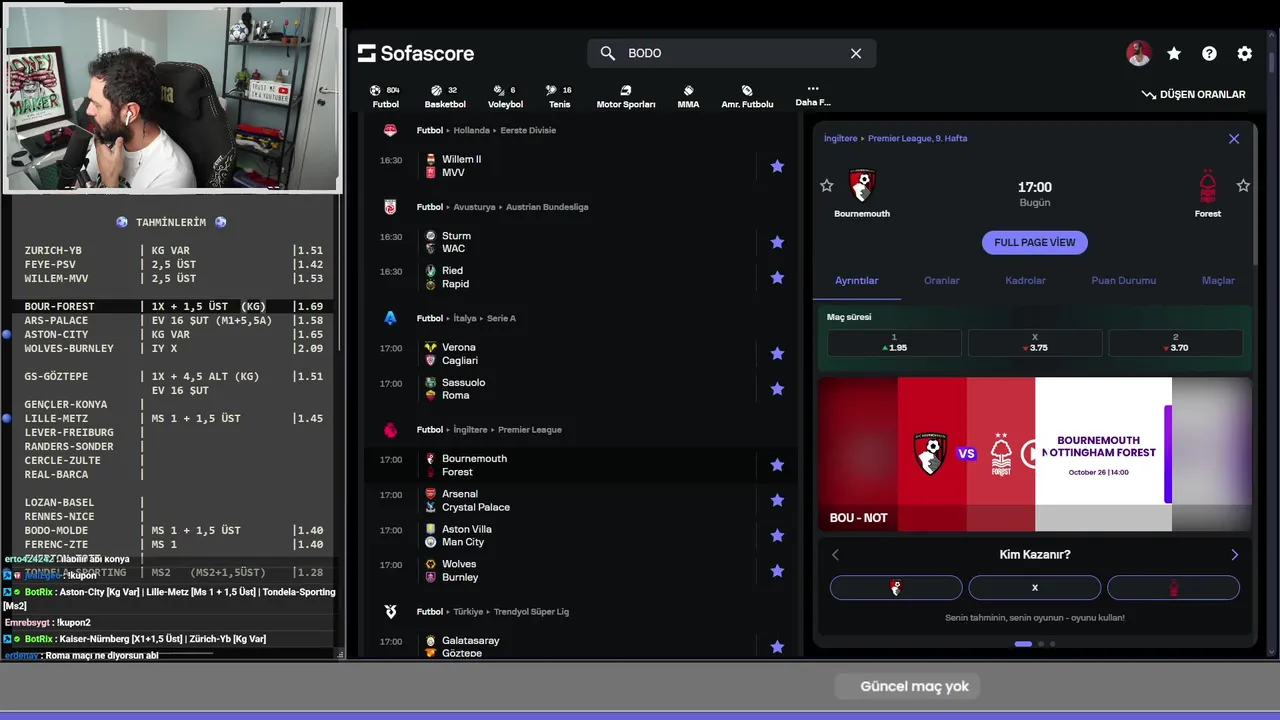Open the Futbol sport category

click(x=385, y=97)
